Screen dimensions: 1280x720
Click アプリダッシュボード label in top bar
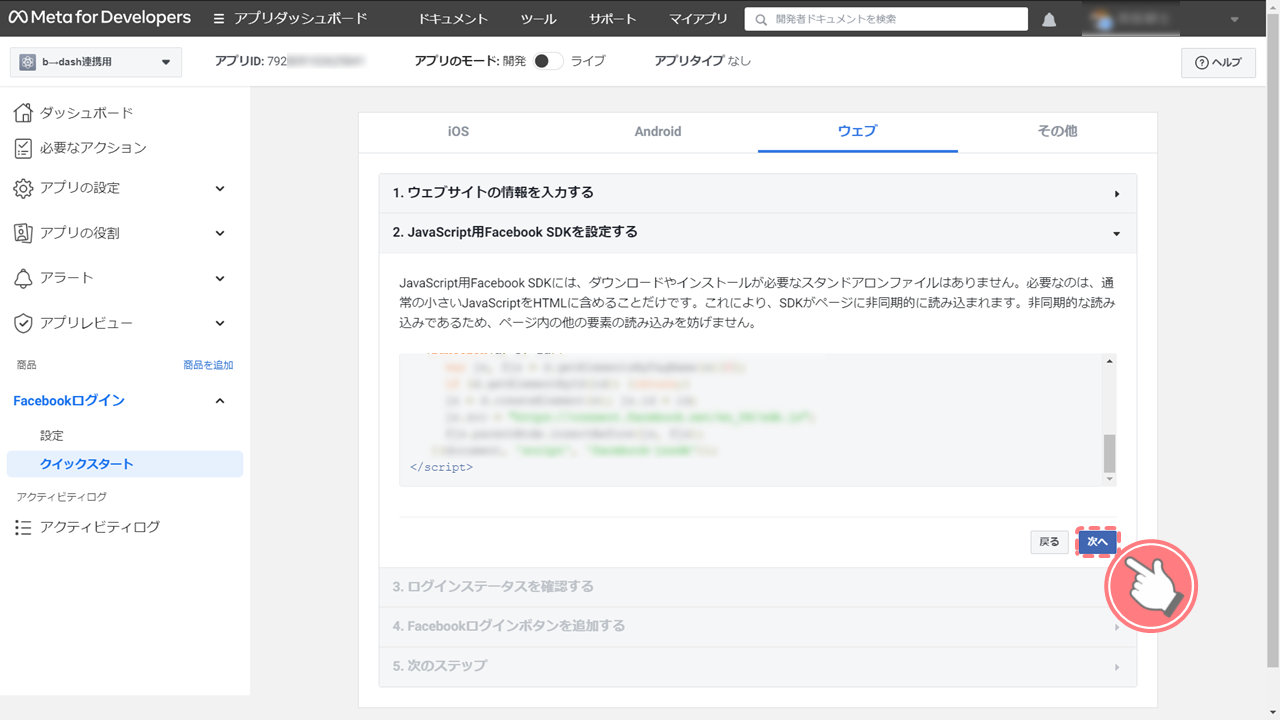tap(301, 19)
